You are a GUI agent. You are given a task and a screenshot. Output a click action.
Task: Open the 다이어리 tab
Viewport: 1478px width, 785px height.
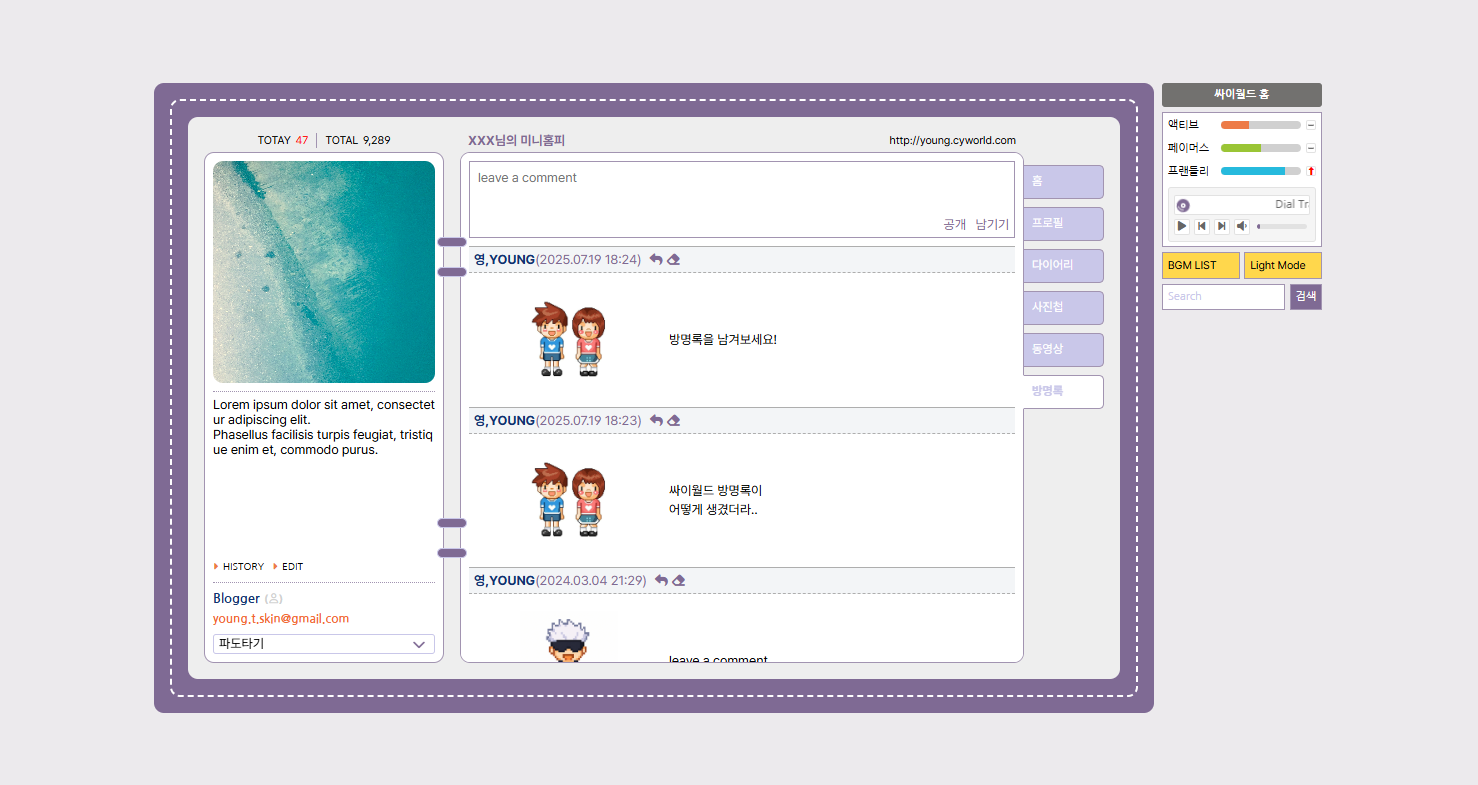(x=1063, y=266)
